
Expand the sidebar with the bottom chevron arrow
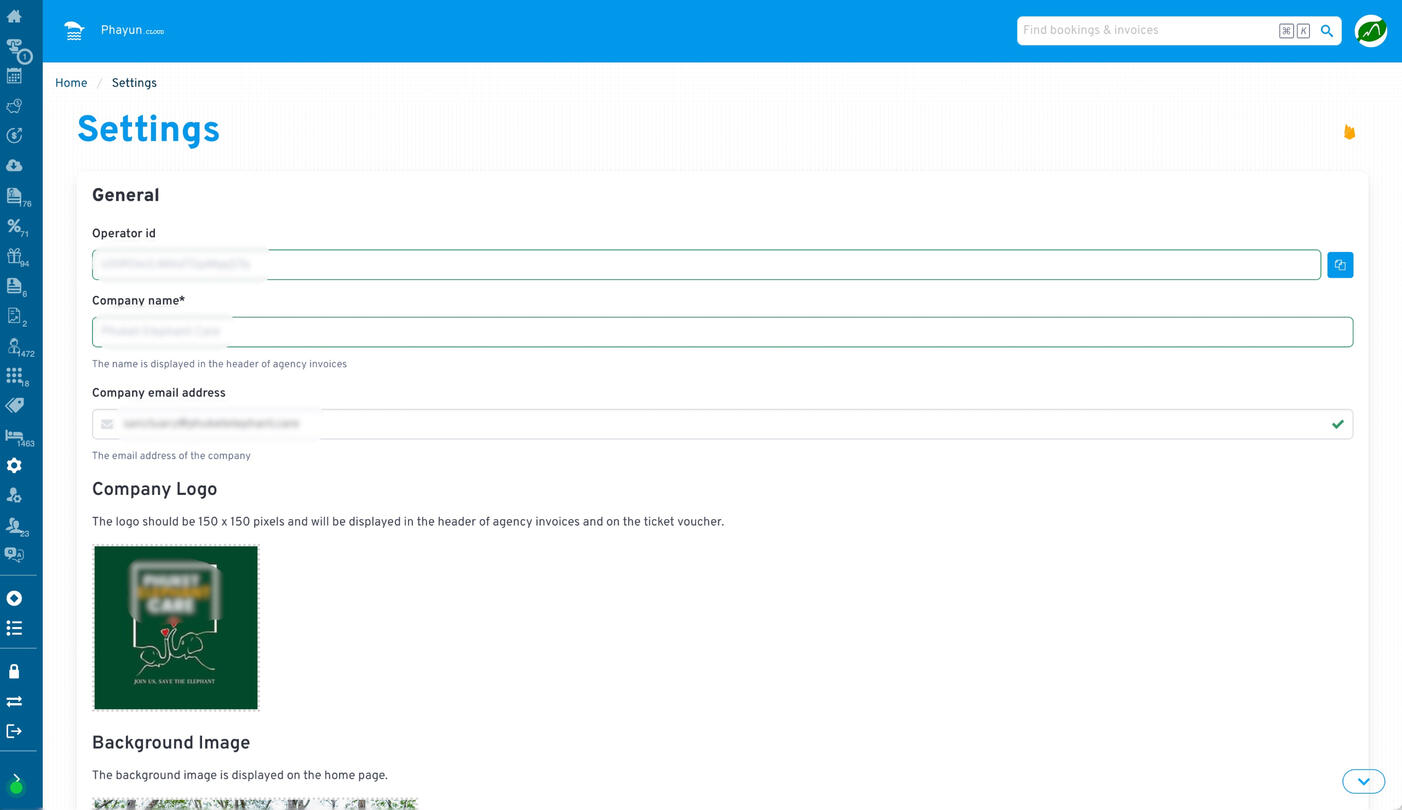(x=16, y=777)
